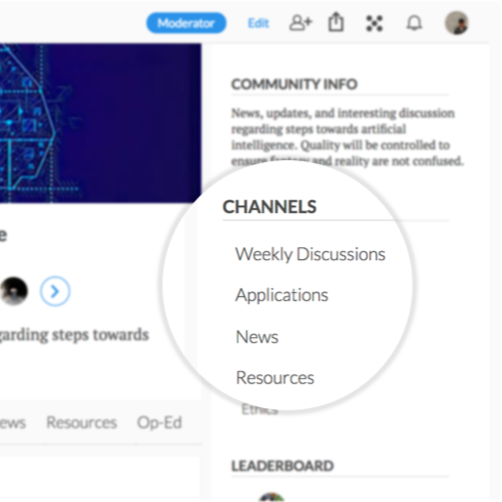This screenshot has width=502, height=502.
Task: Click the add member icon
Action: click(x=300, y=23)
